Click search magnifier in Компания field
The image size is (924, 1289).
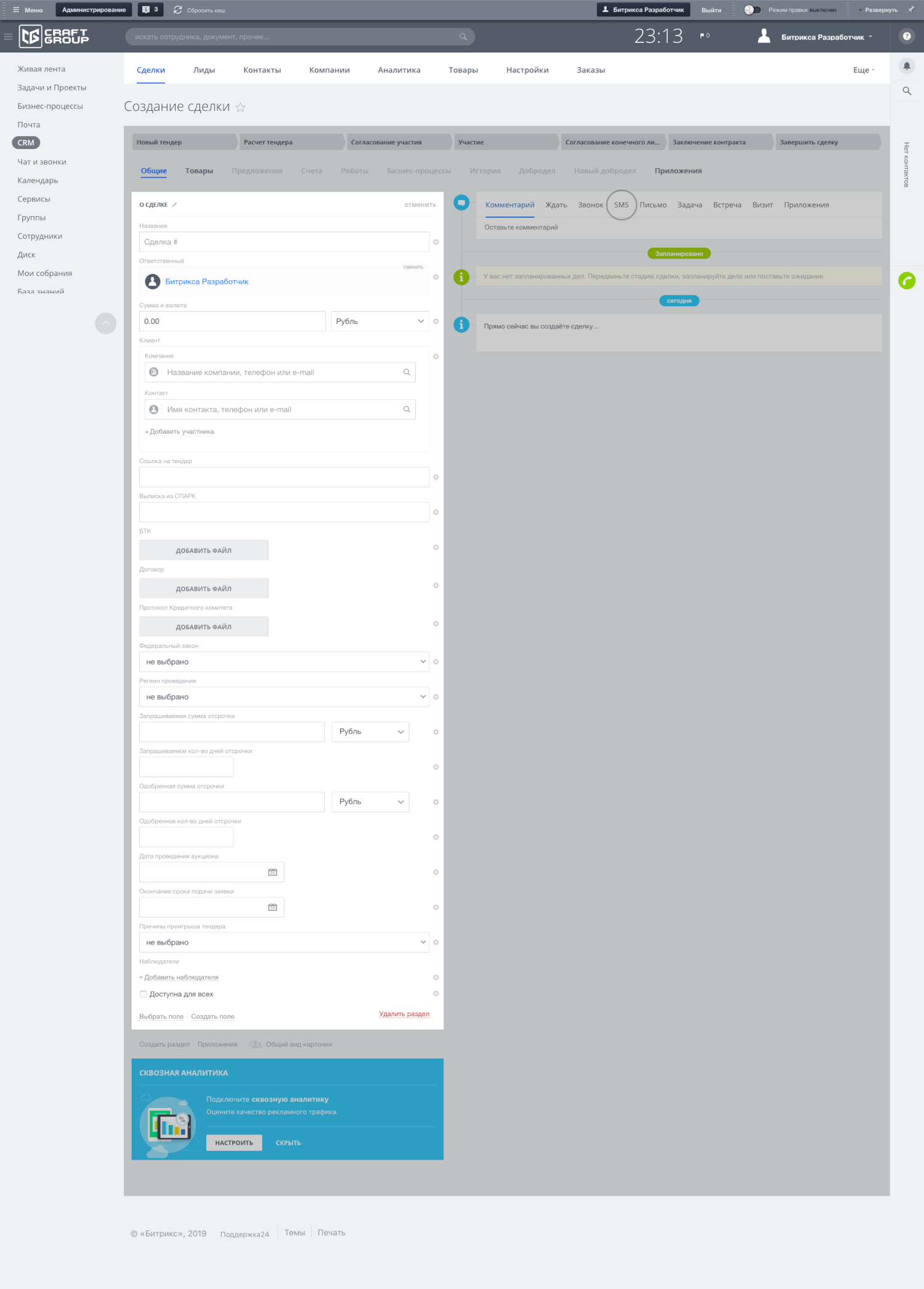click(x=407, y=372)
